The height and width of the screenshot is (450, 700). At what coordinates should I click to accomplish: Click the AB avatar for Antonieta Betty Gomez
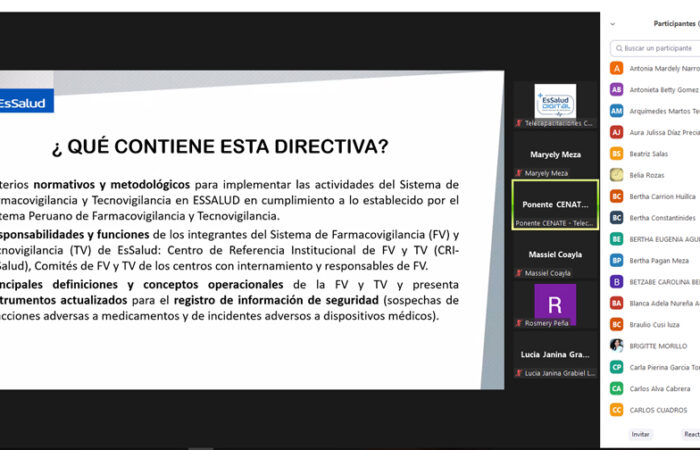coord(617,89)
